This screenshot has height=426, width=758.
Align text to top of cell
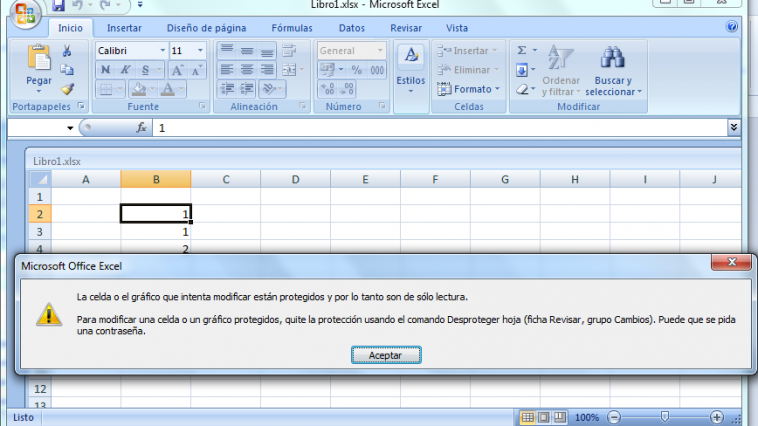coord(227,50)
